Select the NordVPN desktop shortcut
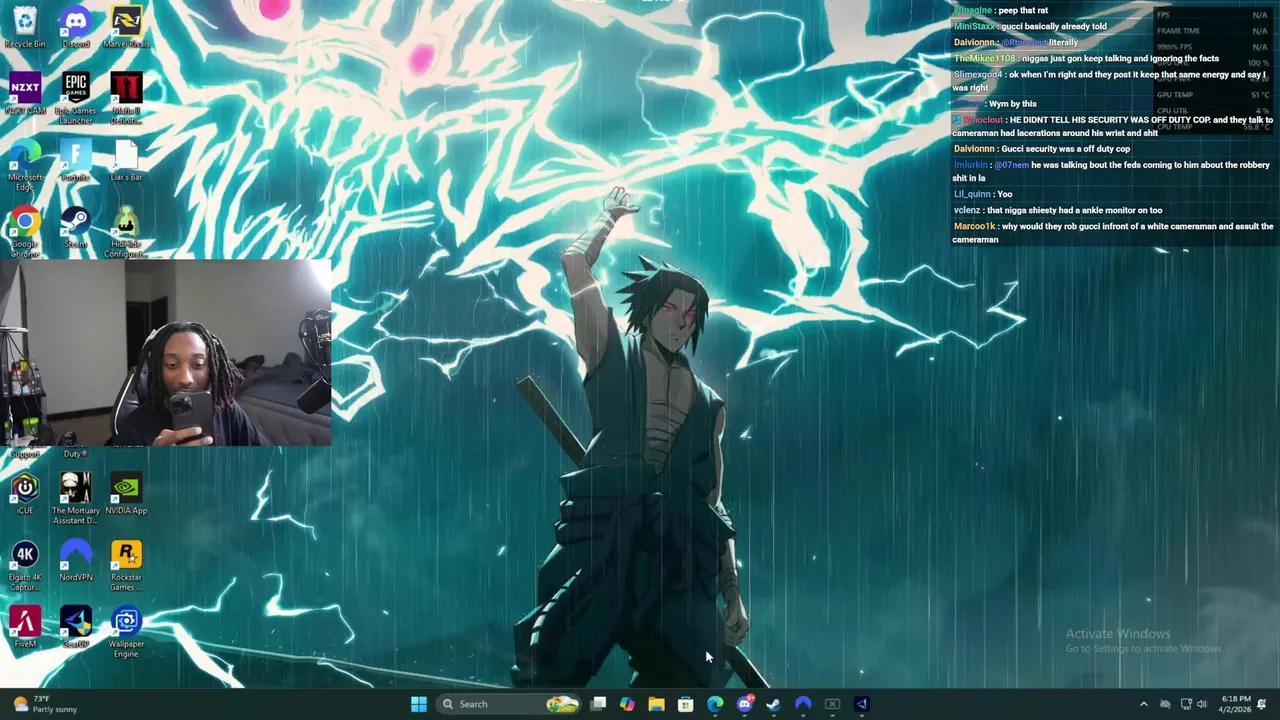 76,561
